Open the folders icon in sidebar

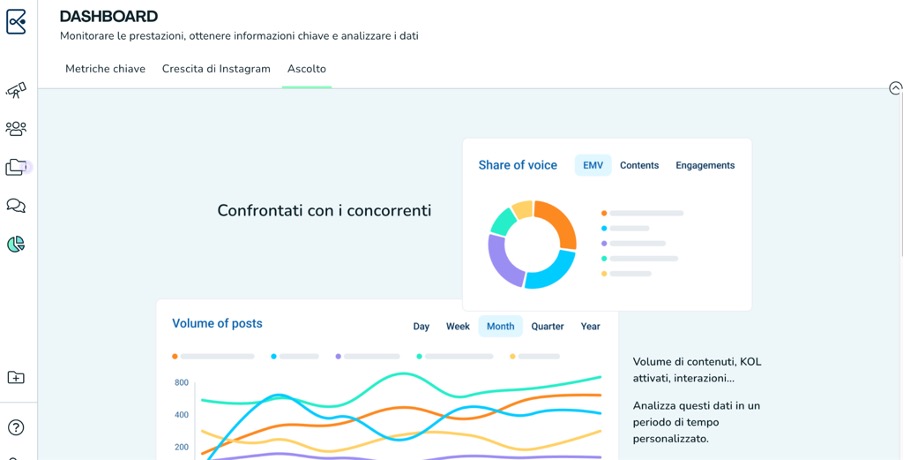16,167
